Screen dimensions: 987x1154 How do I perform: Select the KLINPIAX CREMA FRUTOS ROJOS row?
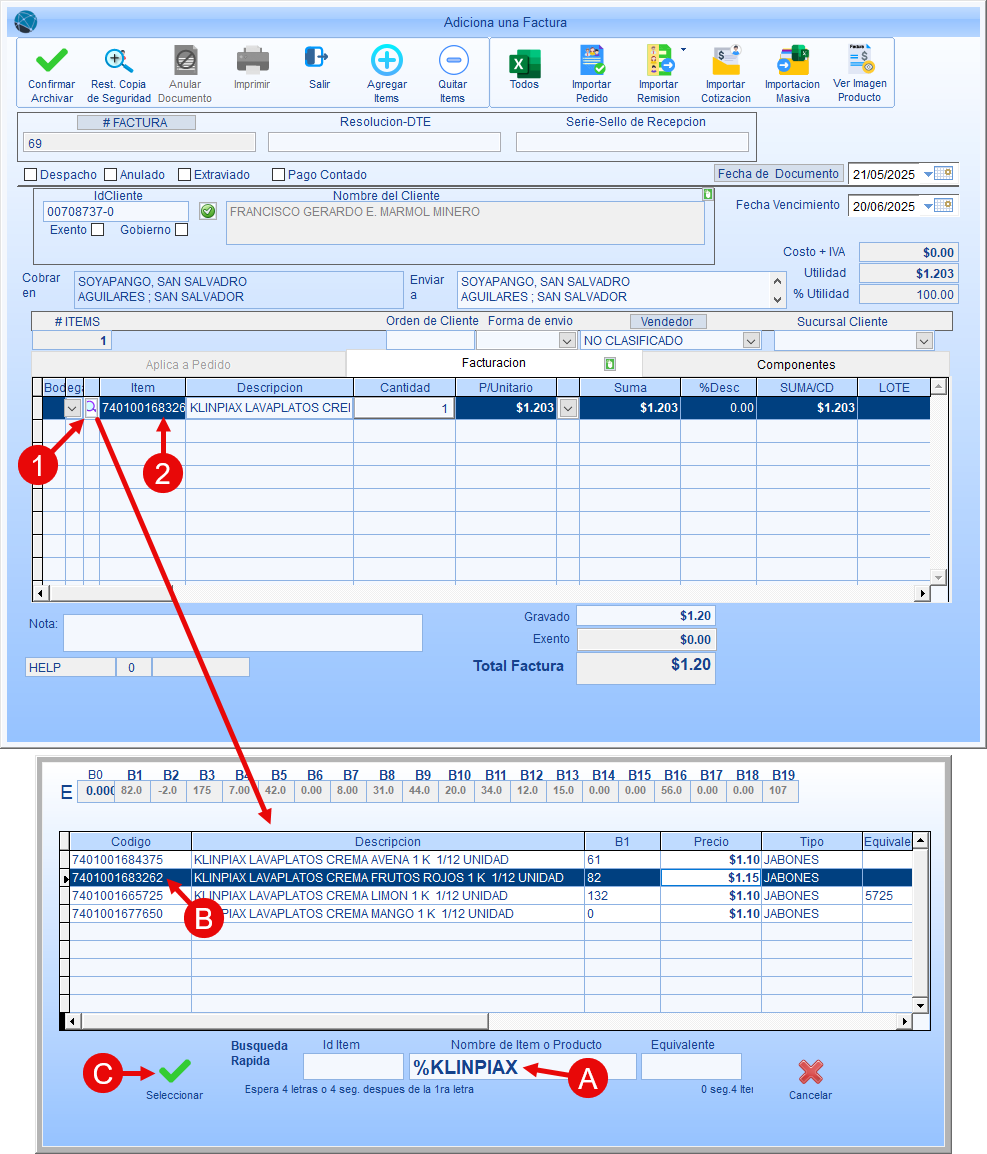491,878
